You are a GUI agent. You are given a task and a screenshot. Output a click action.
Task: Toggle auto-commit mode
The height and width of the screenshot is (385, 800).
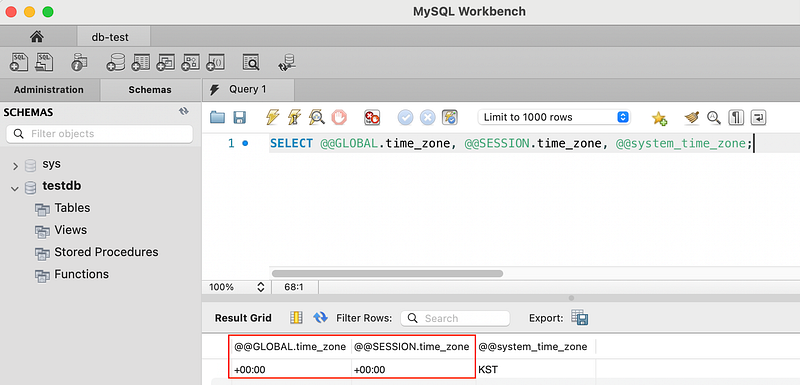450,117
